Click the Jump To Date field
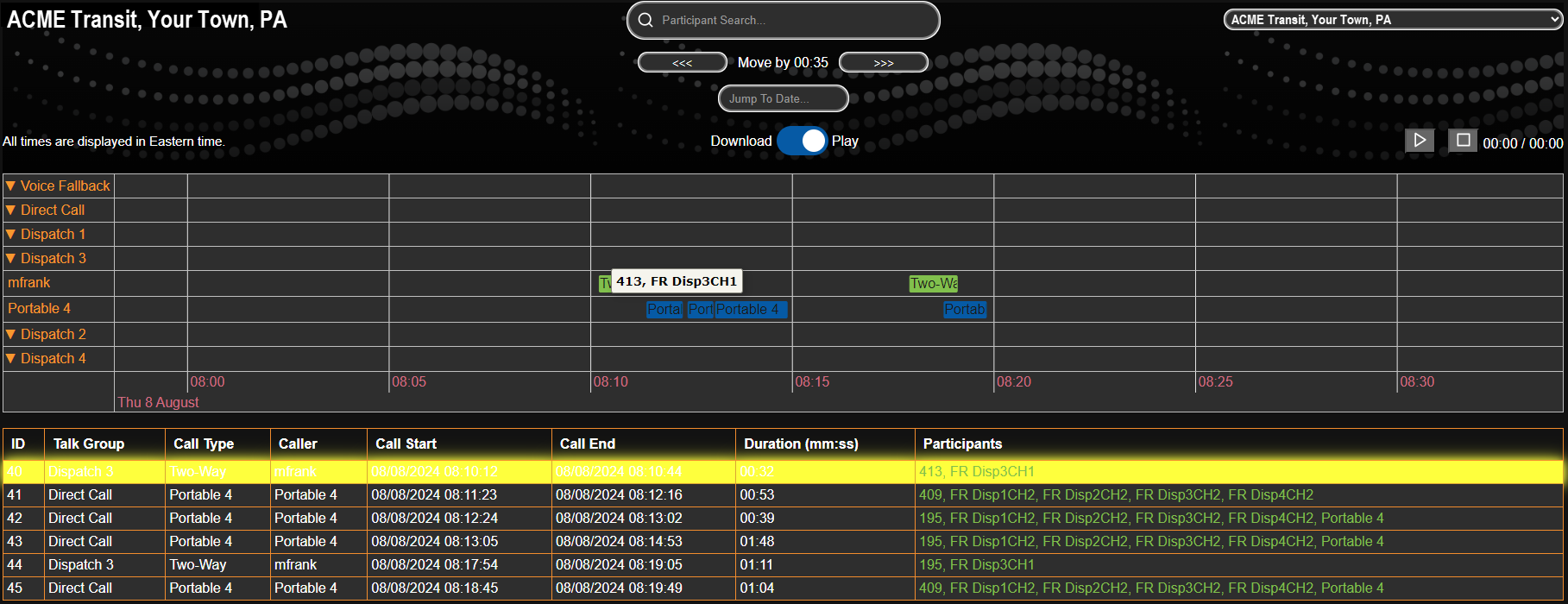Image resolution: width=1568 pixels, height=604 pixels. click(783, 99)
